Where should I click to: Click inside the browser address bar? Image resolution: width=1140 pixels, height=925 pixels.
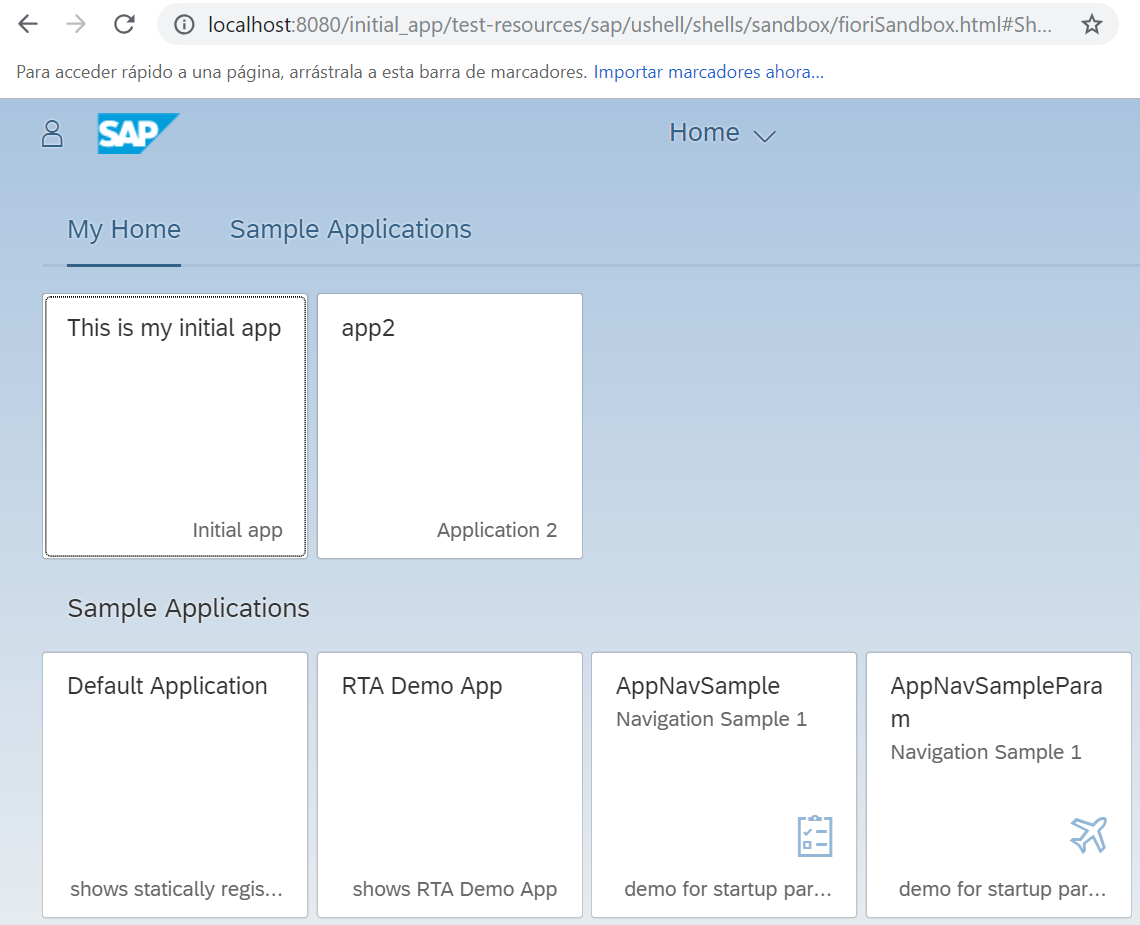[600, 23]
